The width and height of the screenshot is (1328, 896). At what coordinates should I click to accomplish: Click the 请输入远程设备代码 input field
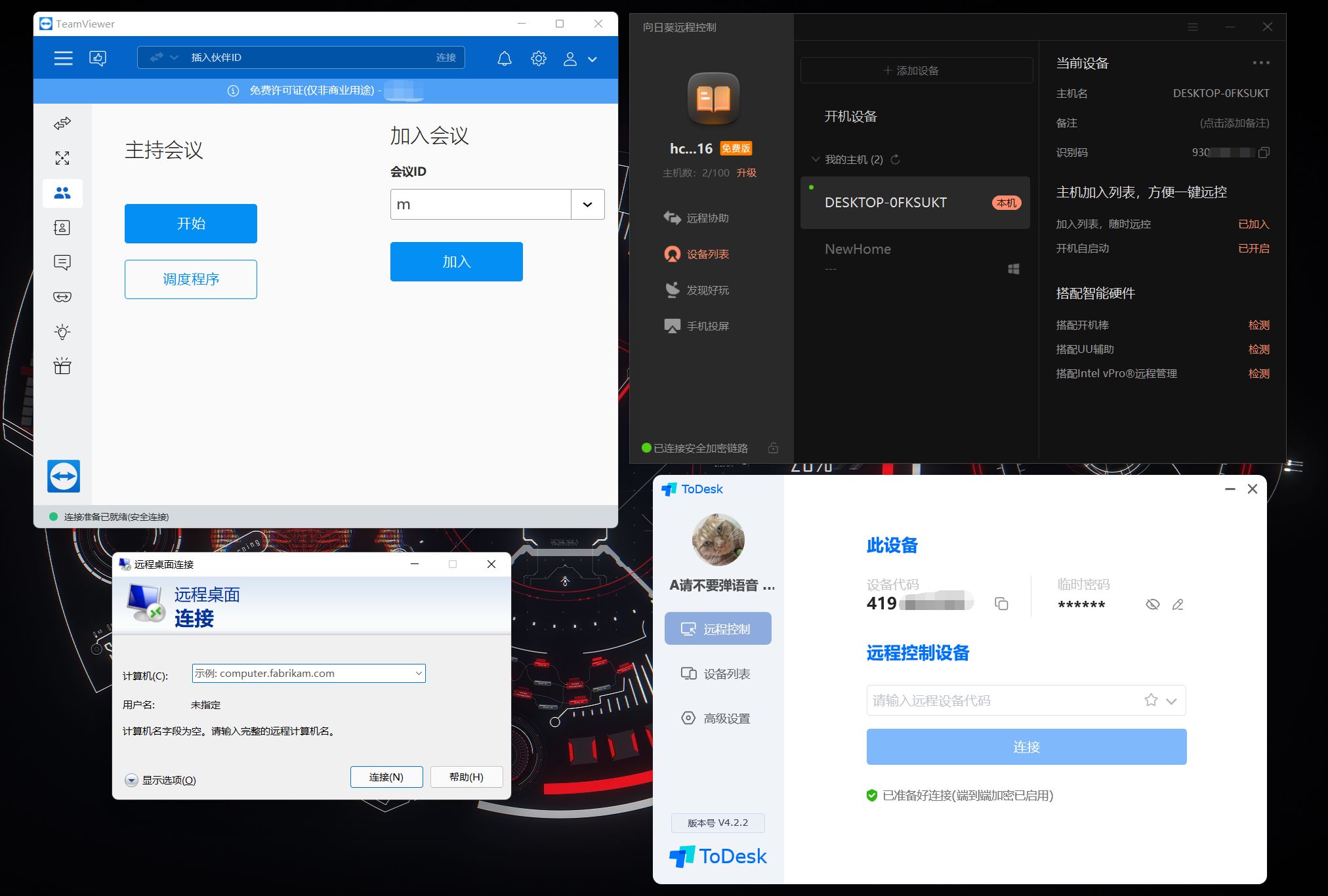tap(1004, 701)
